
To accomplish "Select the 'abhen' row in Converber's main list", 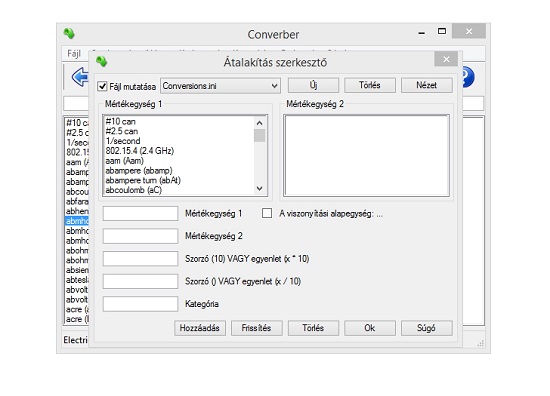I will pyautogui.click(x=77, y=211).
